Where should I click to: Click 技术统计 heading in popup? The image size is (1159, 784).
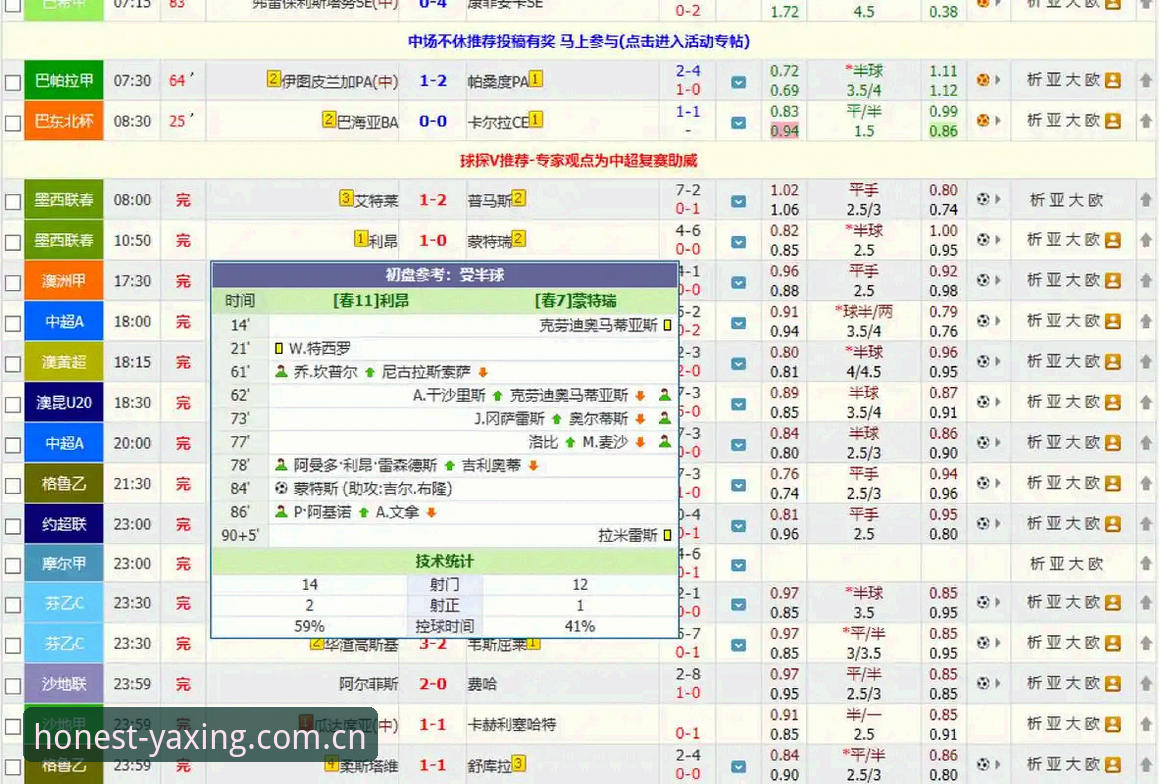[444, 561]
